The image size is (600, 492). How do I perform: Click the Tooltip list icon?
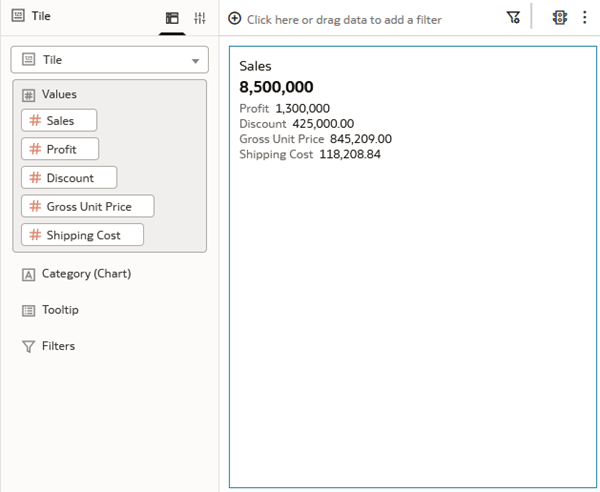(28, 310)
